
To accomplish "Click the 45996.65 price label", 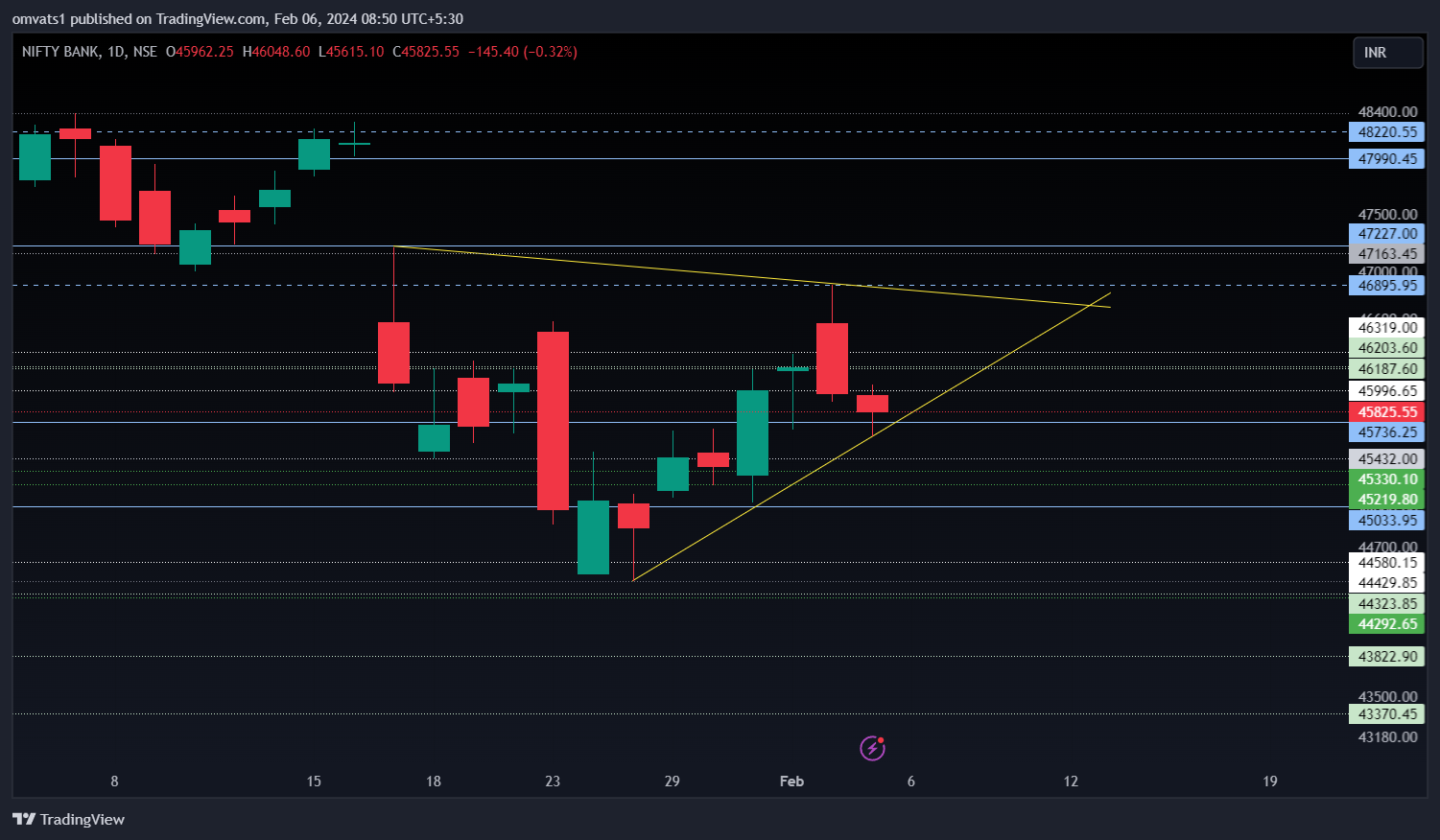I will pos(1387,391).
